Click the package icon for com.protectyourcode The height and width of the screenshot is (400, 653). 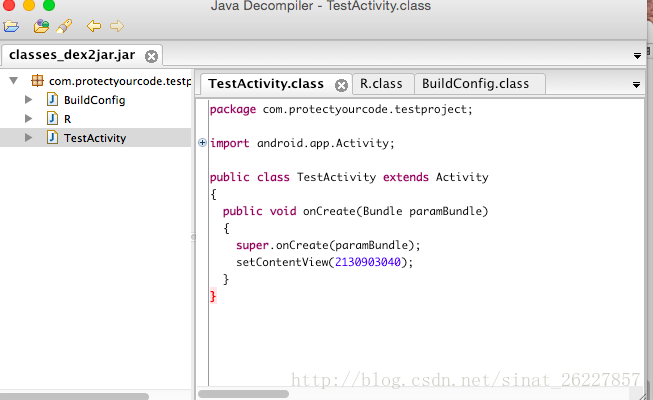pos(37,81)
